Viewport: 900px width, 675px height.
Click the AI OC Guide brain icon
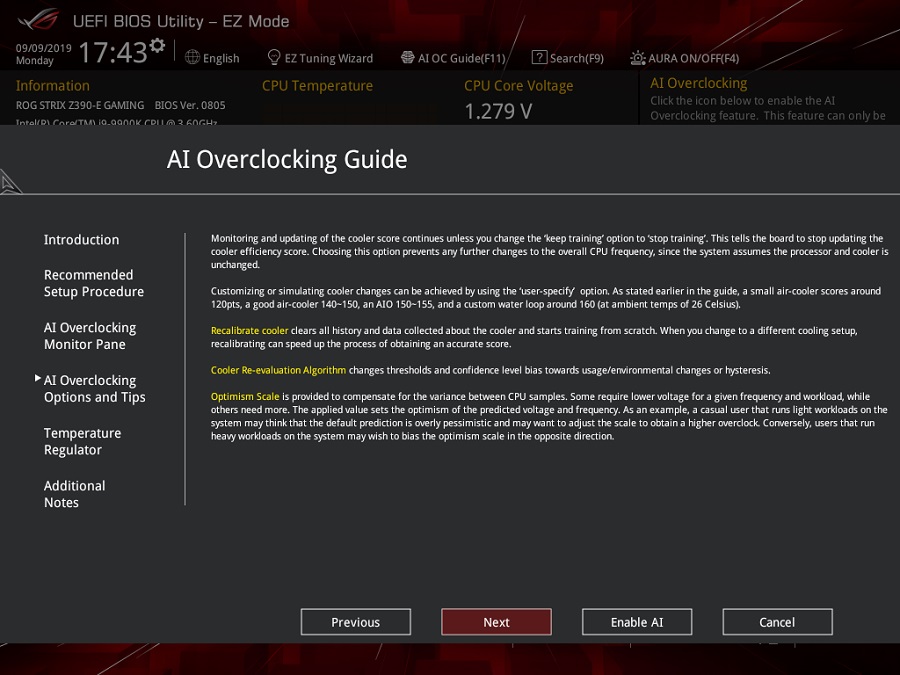pyautogui.click(x=408, y=57)
